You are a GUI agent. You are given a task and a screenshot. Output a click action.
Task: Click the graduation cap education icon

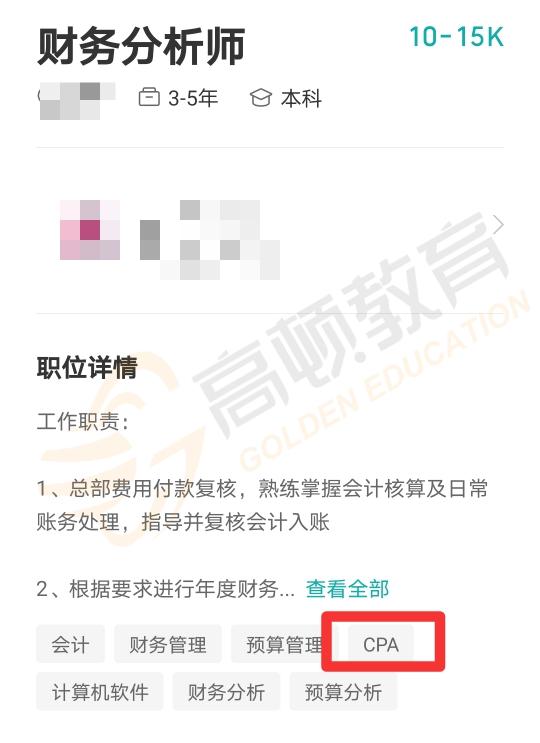[261, 98]
